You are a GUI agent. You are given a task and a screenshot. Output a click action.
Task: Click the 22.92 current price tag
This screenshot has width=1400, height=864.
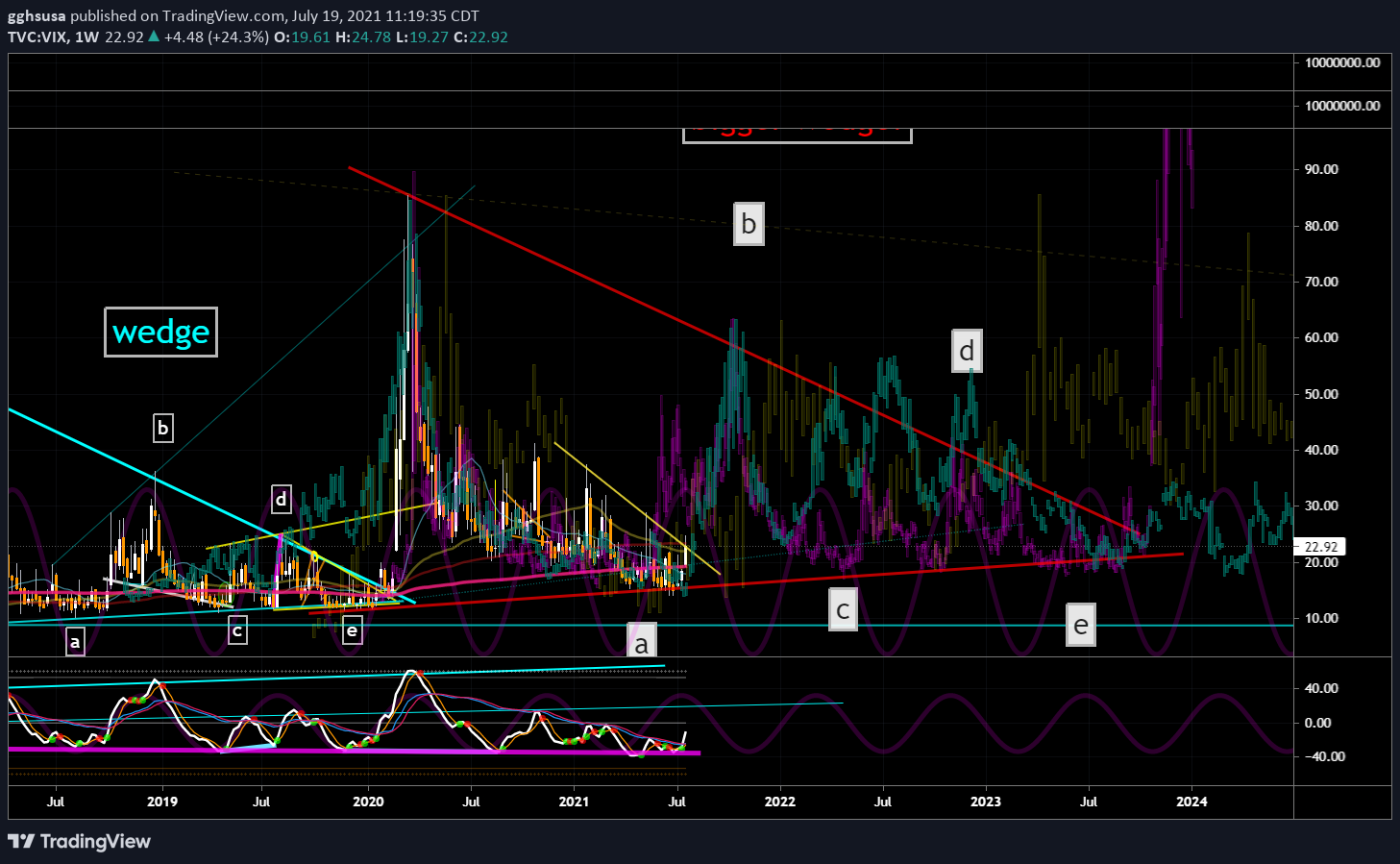[1320, 547]
